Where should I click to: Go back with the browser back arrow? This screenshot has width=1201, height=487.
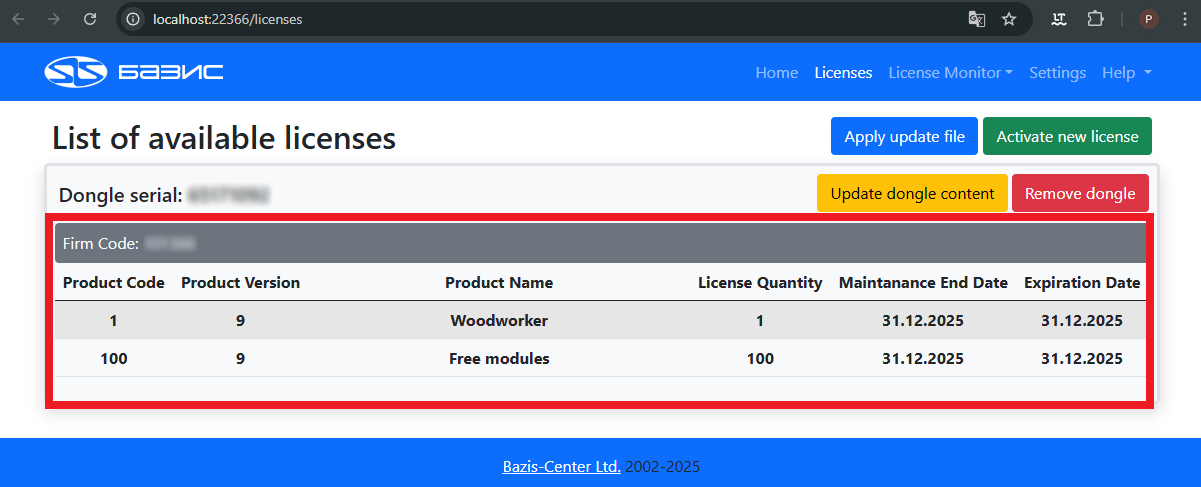click(x=18, y=19)
